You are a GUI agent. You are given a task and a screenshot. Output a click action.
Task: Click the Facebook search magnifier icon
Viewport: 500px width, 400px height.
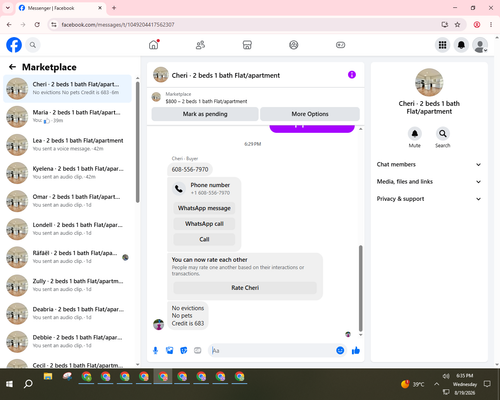tap(33, 45)
